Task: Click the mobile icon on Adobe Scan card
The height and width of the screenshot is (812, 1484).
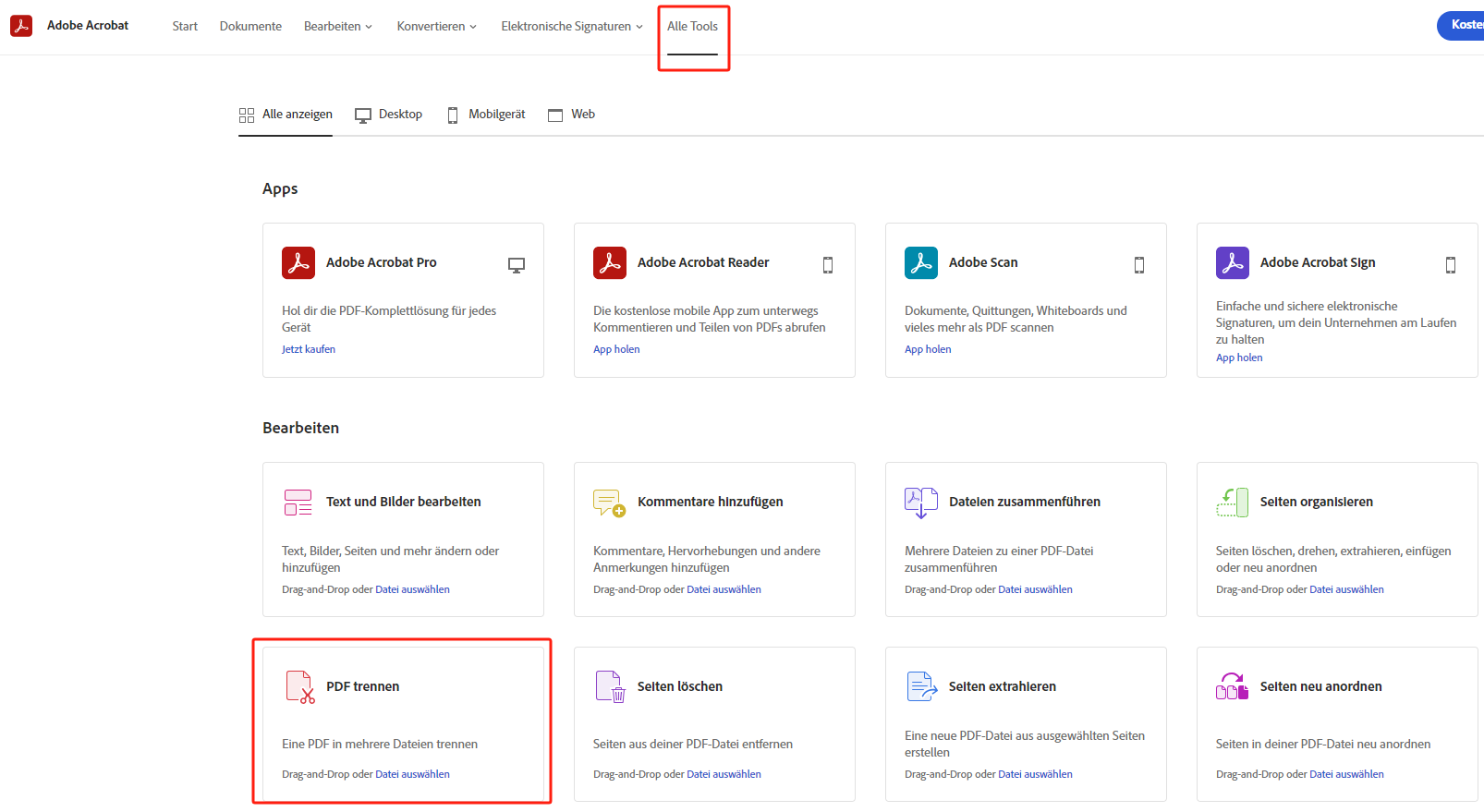Action: [x=1139, y=265]
